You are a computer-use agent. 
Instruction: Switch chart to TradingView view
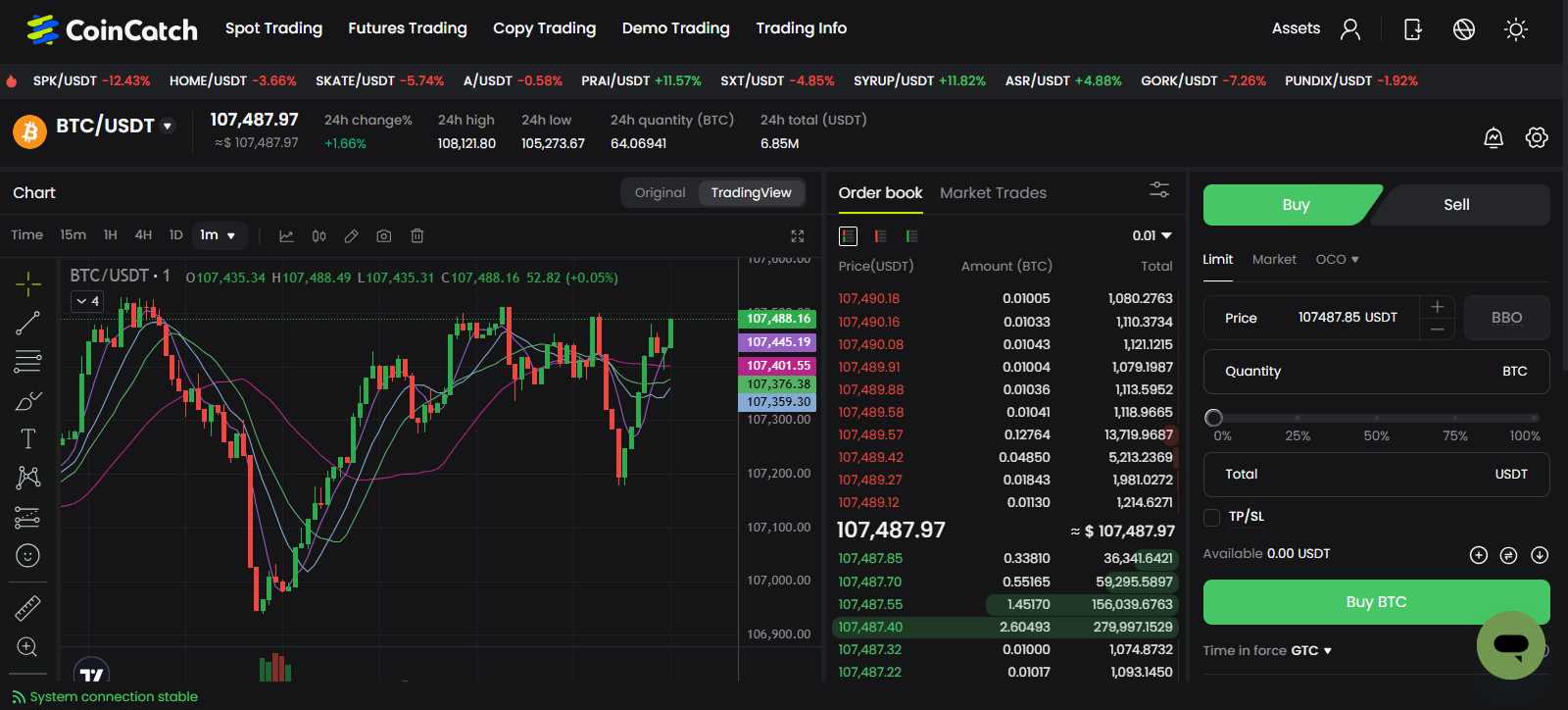tap(751, 193)
